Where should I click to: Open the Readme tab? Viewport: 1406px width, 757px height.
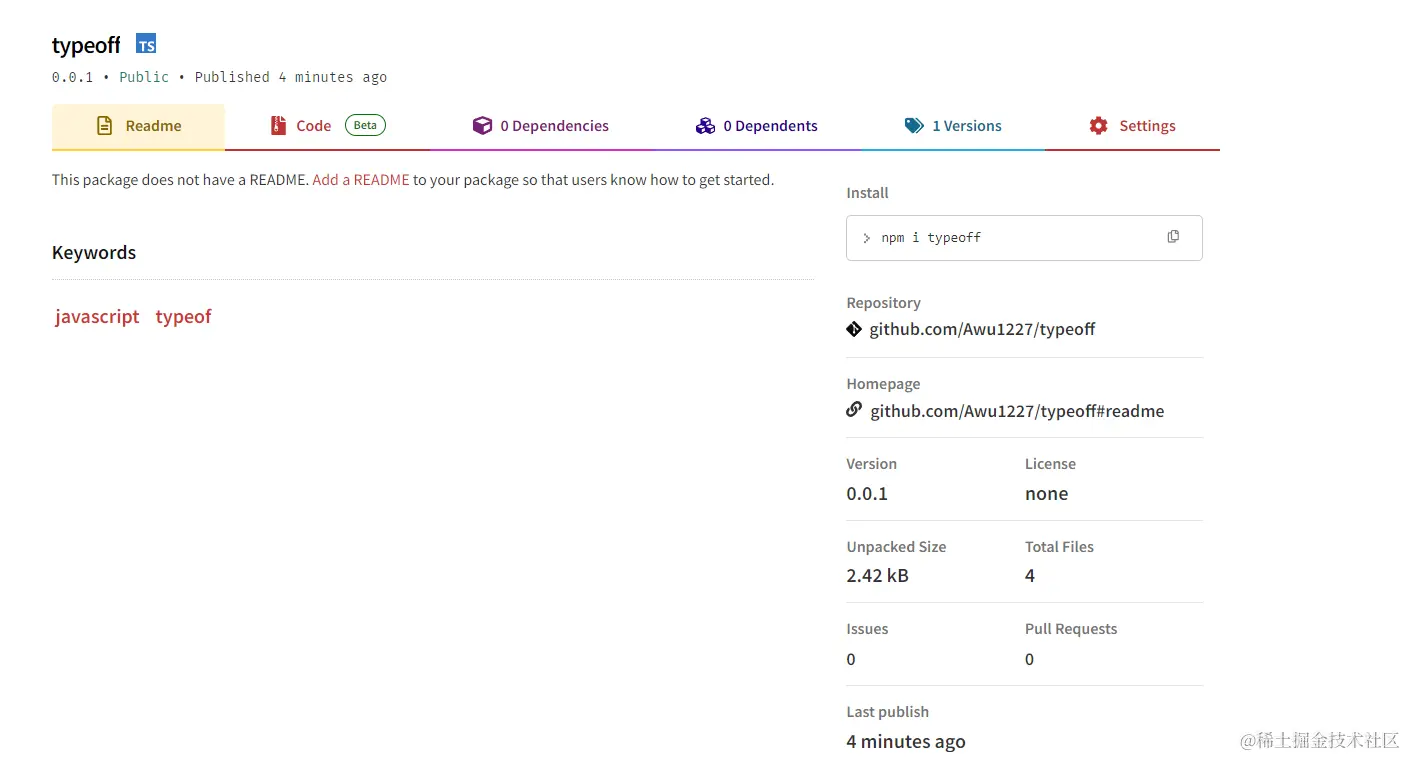pyautogui.click(x=138, y=127)
